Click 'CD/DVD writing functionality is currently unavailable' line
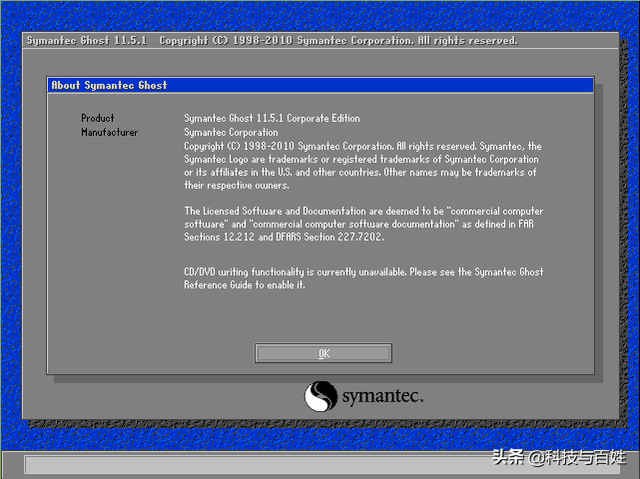The image size is (640, 479). tap(364, 272)
